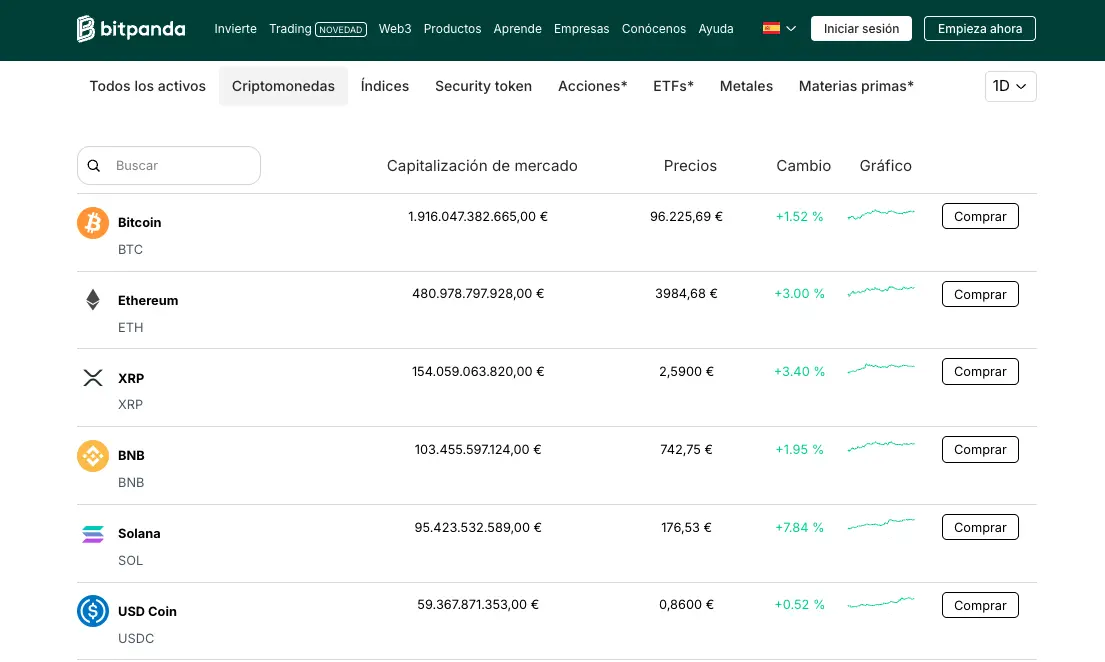Select the Criptomonedas tab
1105x662 pixels.
pos(283,86)
